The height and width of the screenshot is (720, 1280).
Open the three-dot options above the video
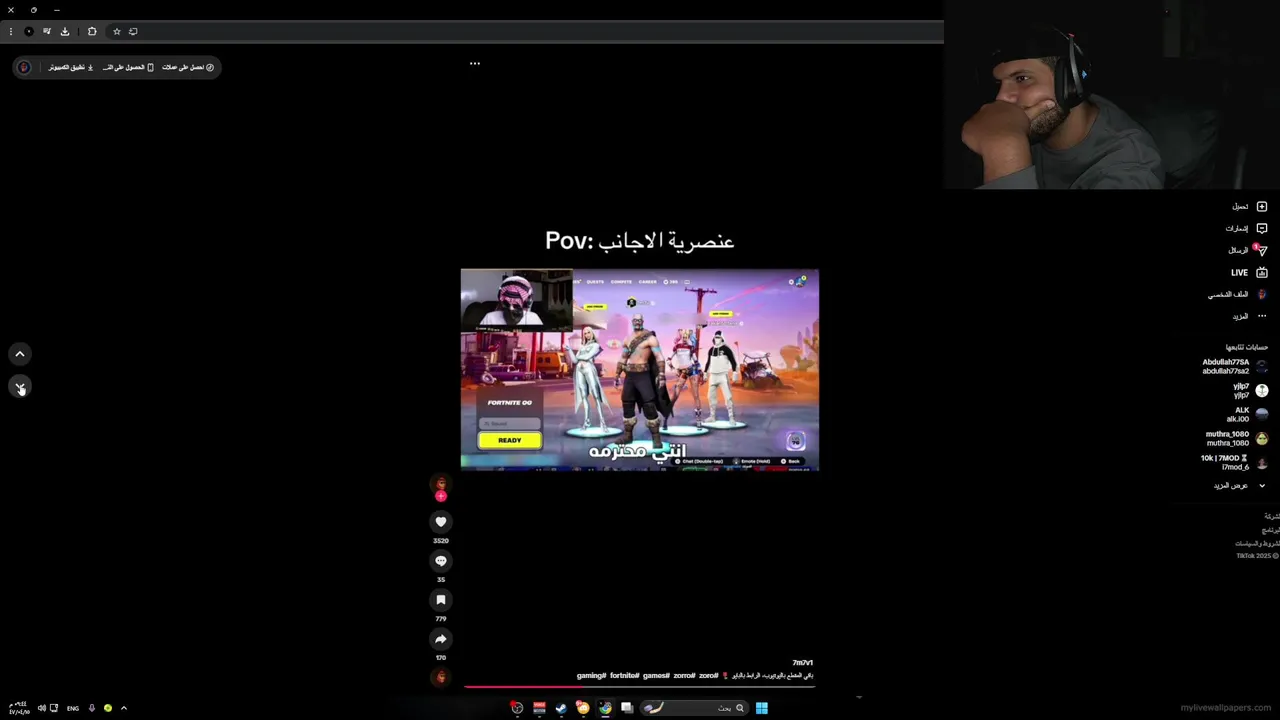click(475, 63)
